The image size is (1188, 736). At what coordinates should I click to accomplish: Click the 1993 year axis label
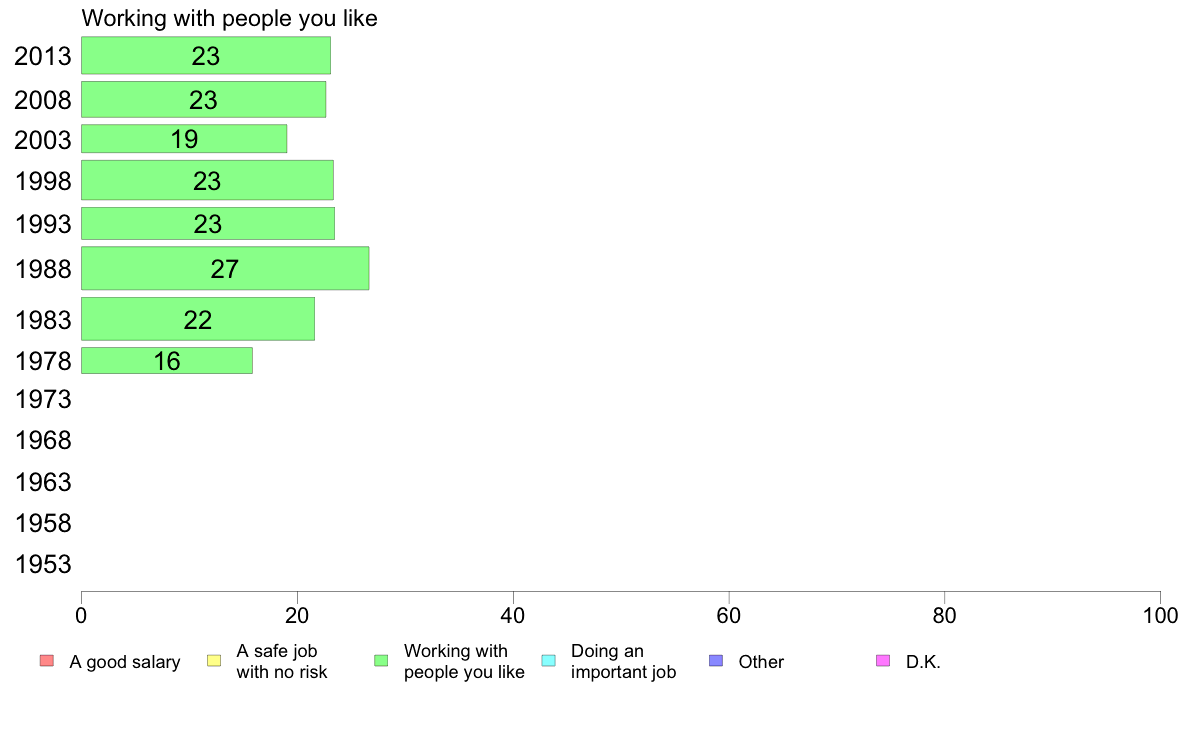click(x=43, y=224)
